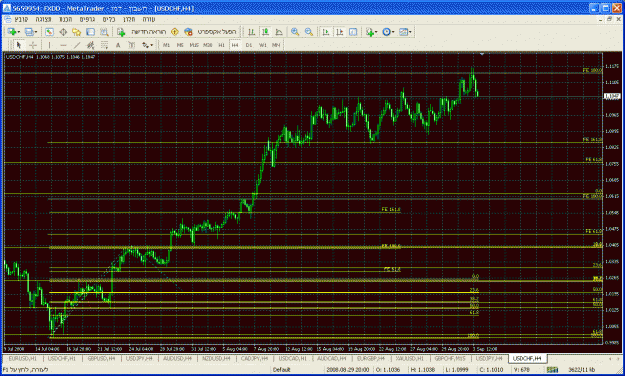Open the חלון (Window) menu
This screenshot has height=376, width=625.
(x=129, y=19)
